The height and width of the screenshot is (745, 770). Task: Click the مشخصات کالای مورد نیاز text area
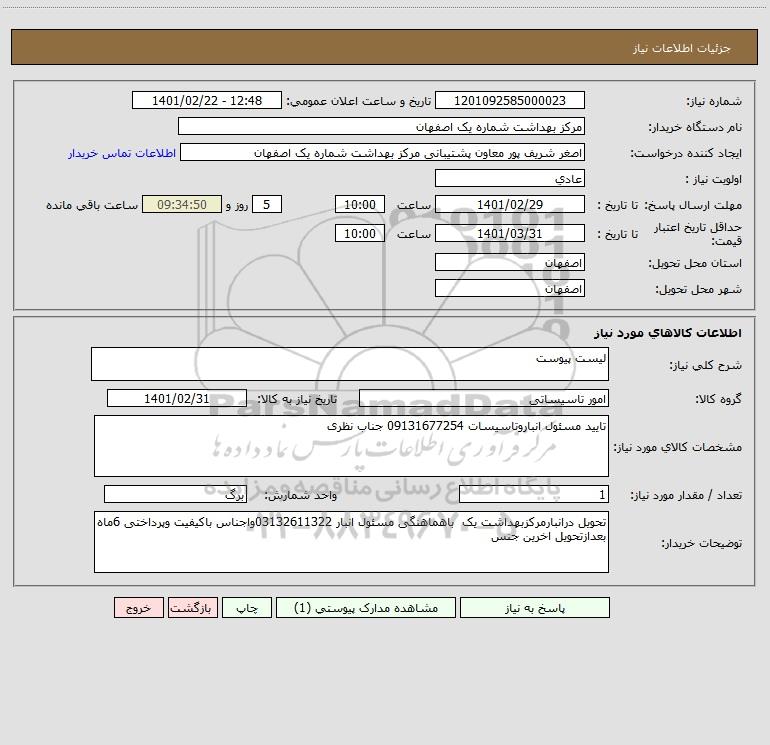tap(351, 446)
